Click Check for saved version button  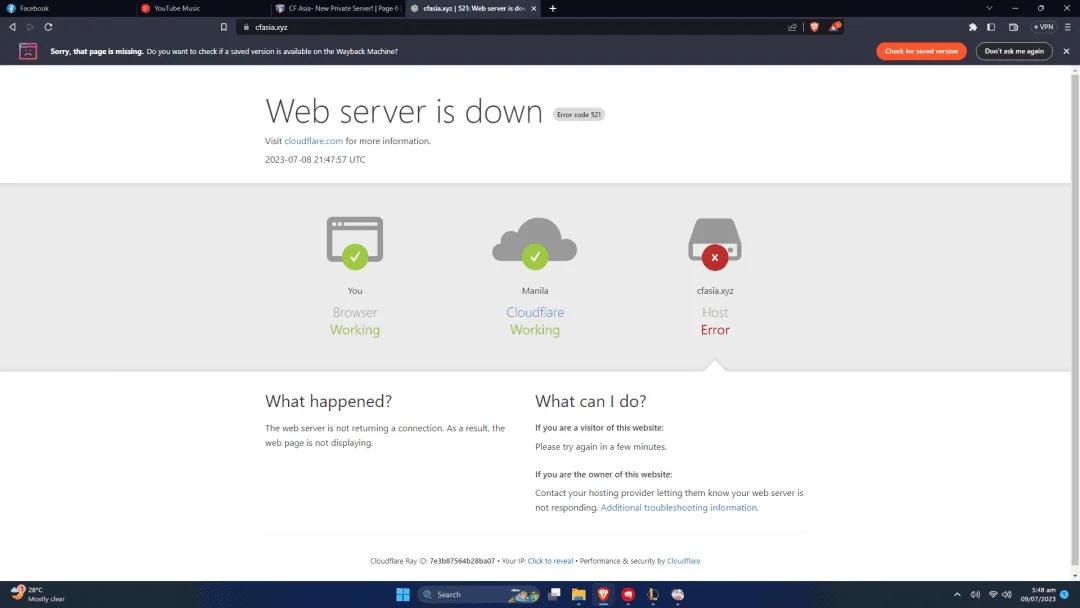click(921, 51)
